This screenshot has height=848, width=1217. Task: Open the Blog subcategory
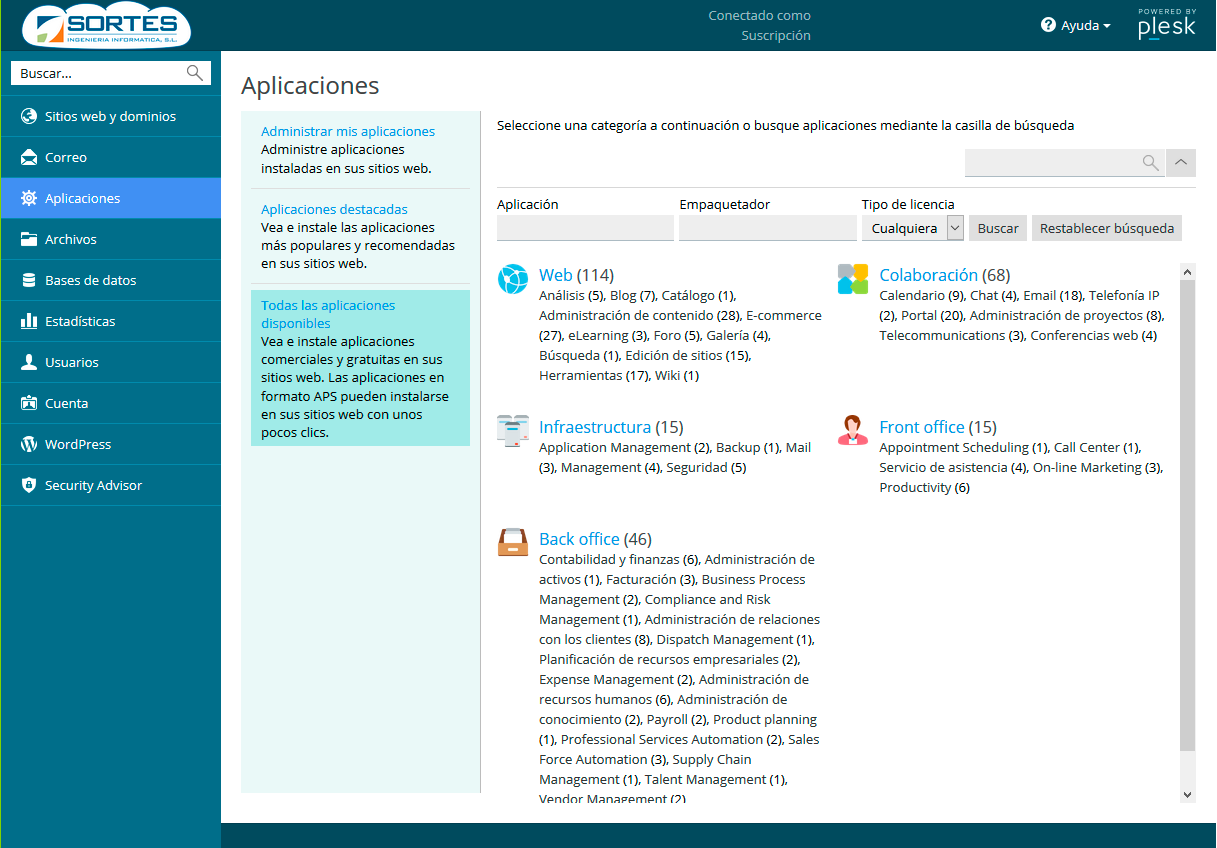[623, 295]
